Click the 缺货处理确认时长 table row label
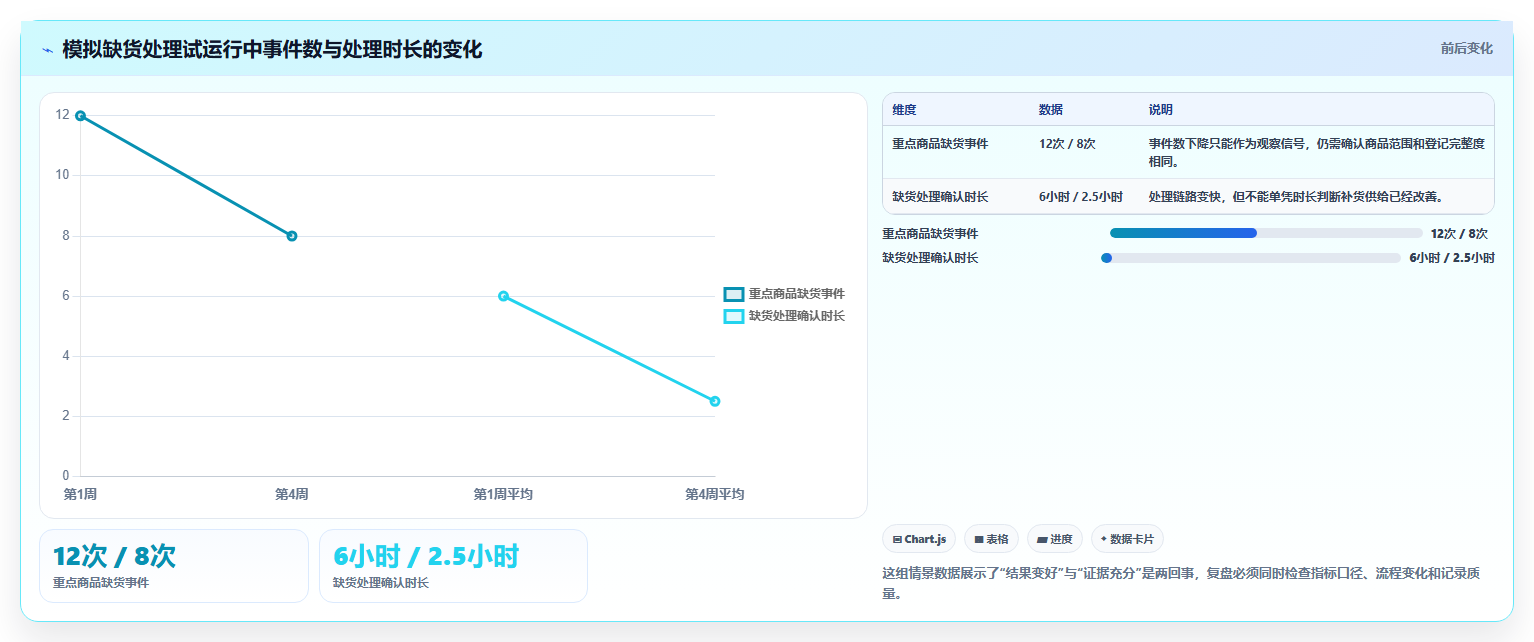This screenshot has width=1534, height=642. [x=940, y=197]
